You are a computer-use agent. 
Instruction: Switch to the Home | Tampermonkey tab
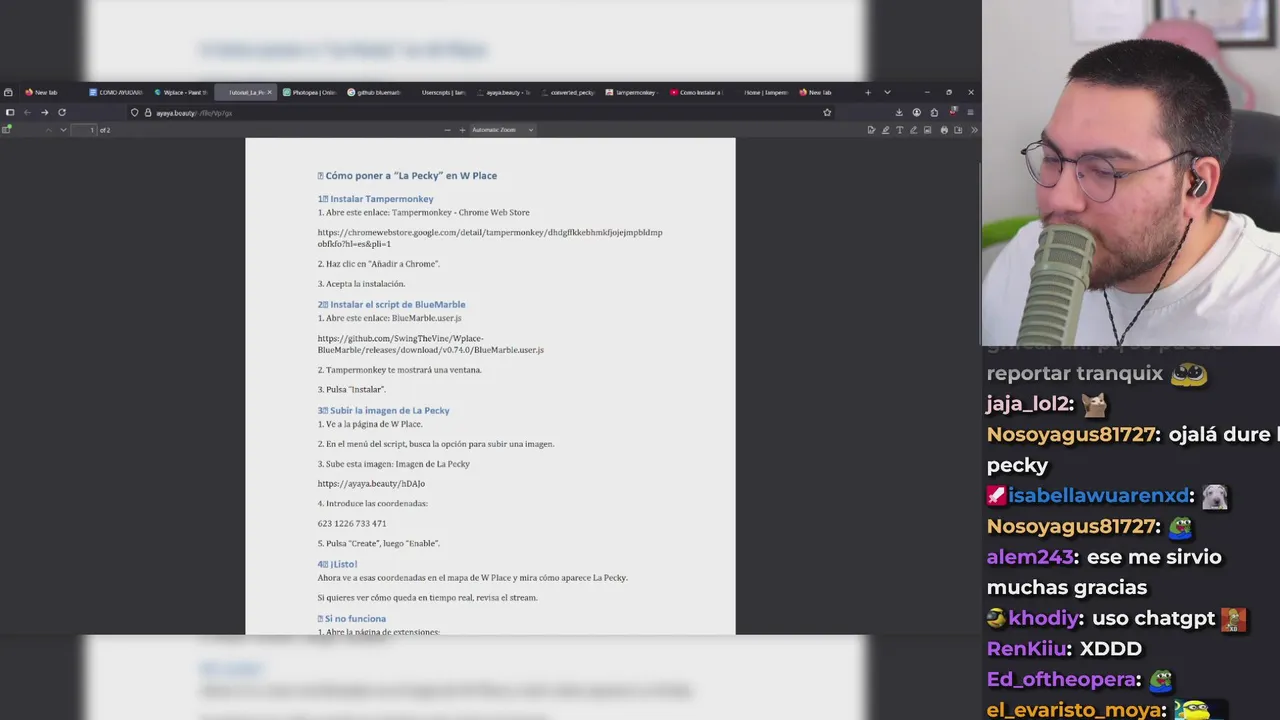(761, 92)
